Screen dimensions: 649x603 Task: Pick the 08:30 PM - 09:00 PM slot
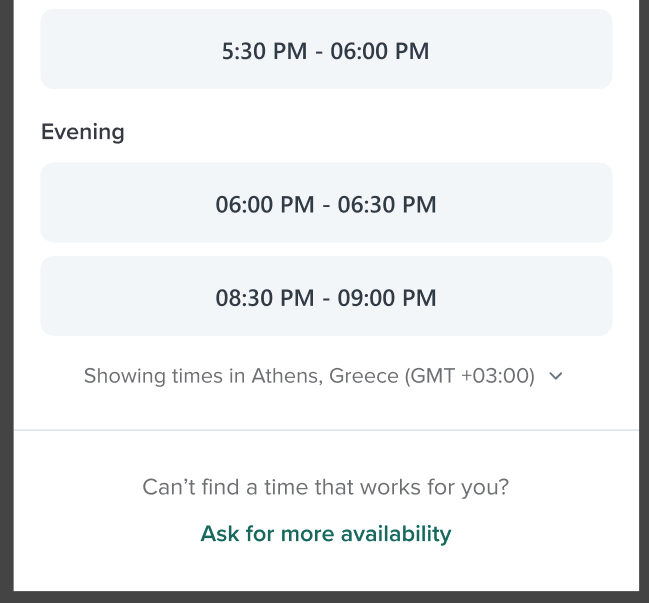[326, 296]
